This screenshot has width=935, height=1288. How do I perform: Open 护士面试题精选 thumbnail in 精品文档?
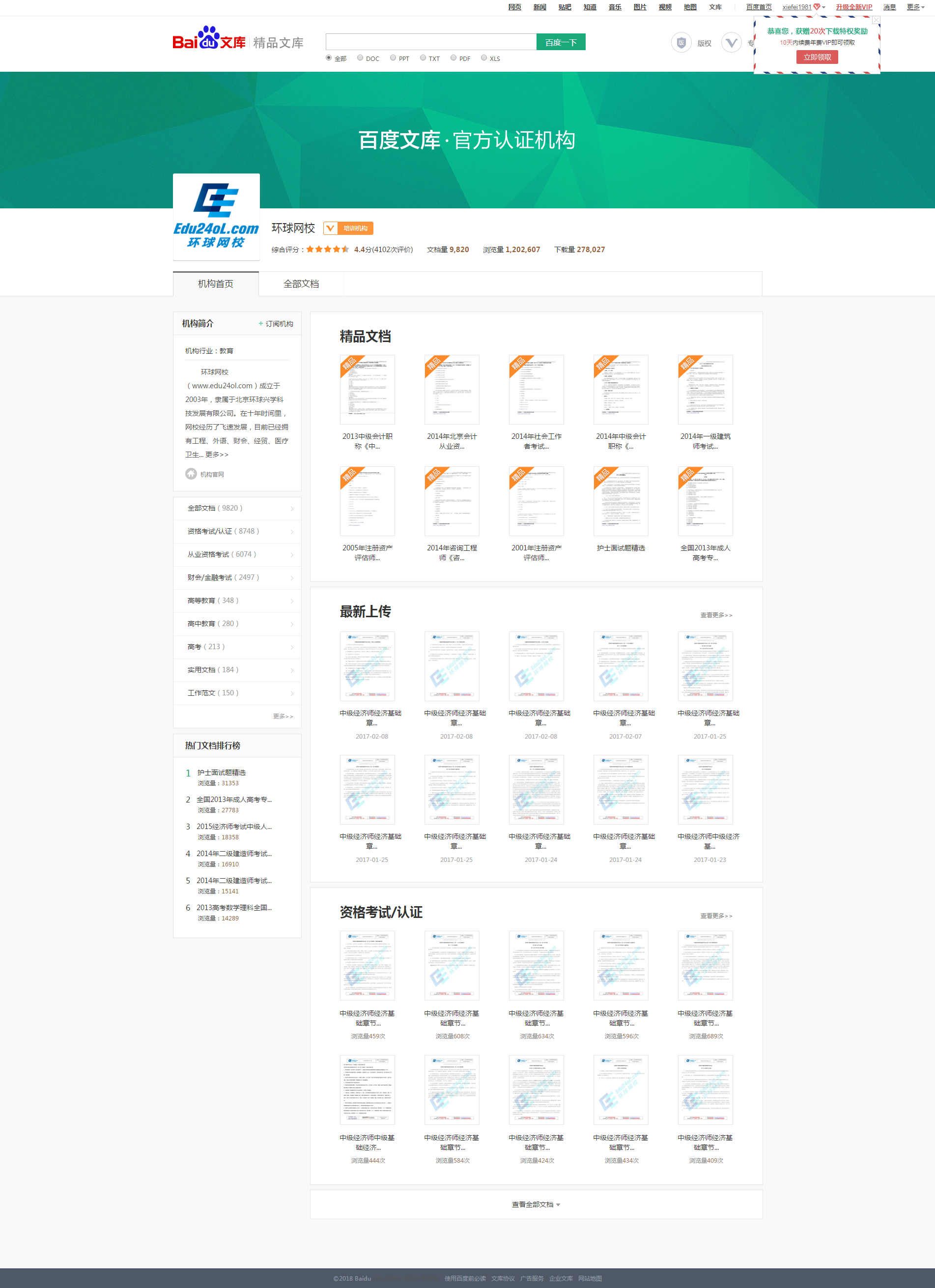click(x=621, y=501)
